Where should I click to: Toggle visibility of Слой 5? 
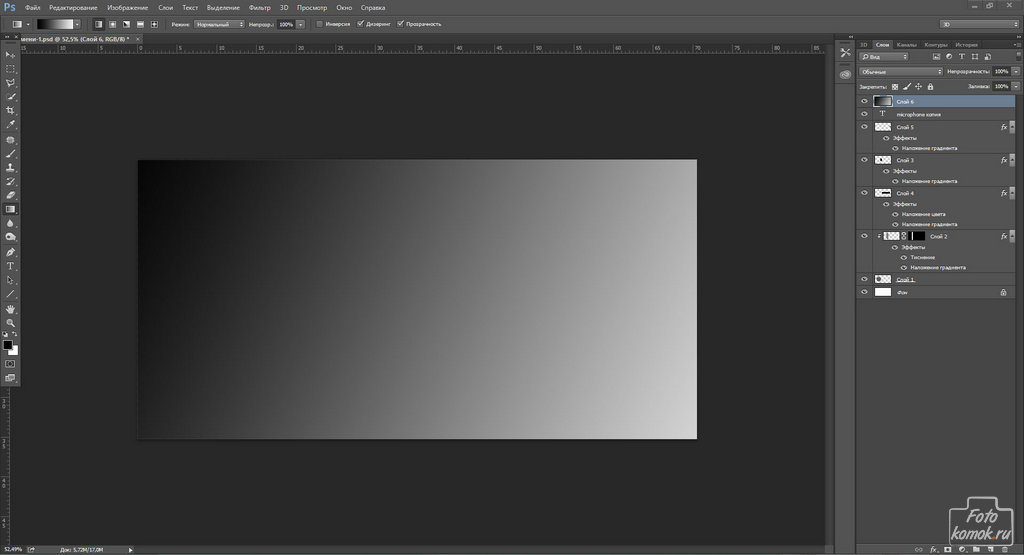(865, 127)
